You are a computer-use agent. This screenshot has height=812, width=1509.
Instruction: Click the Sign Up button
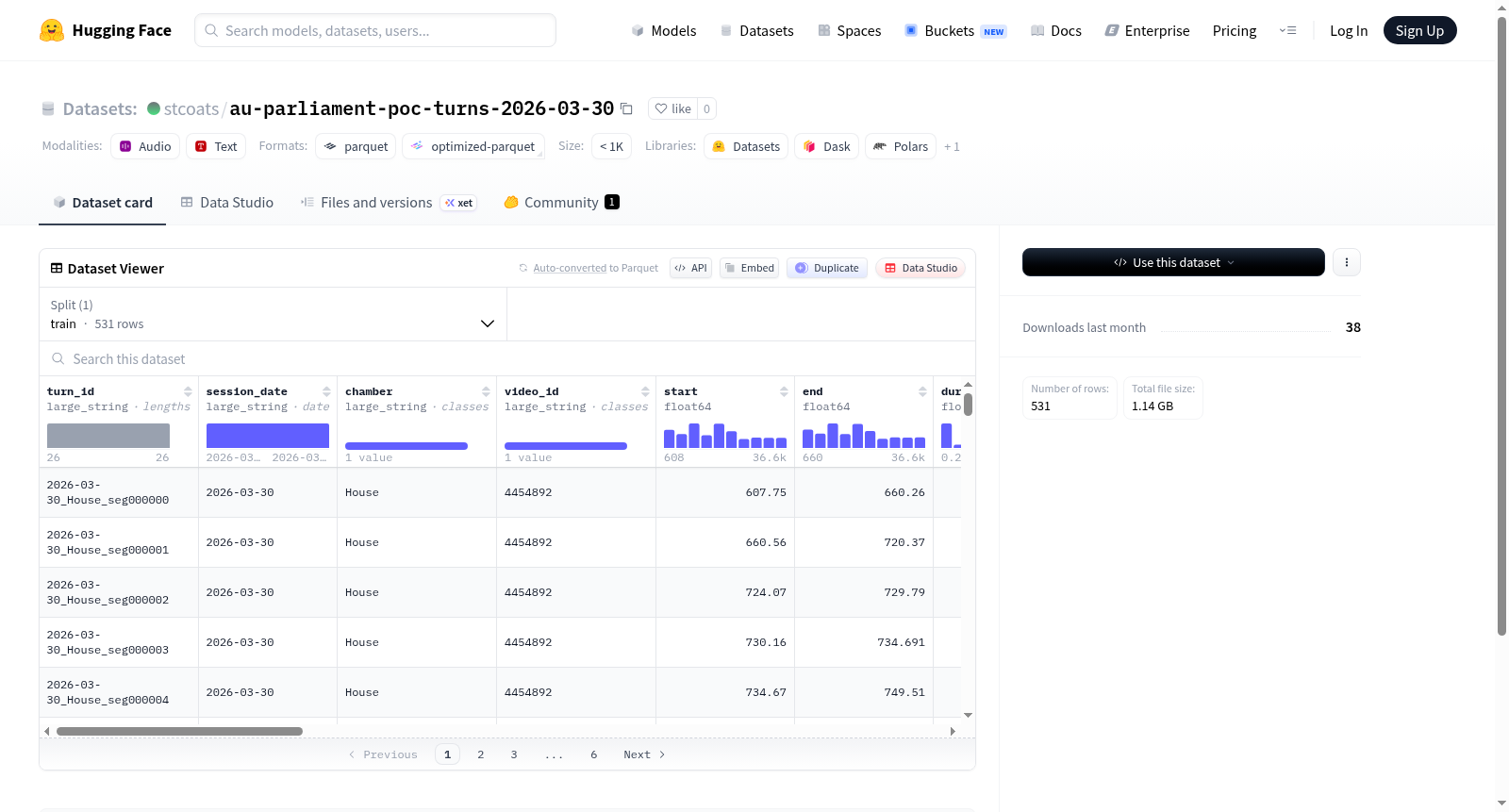coord(1419,30)
